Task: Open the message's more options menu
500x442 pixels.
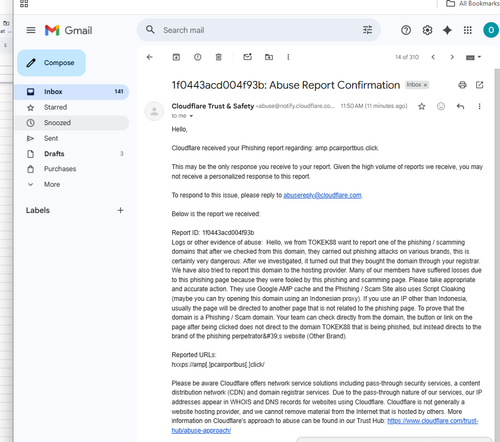Action: point(479,106)
